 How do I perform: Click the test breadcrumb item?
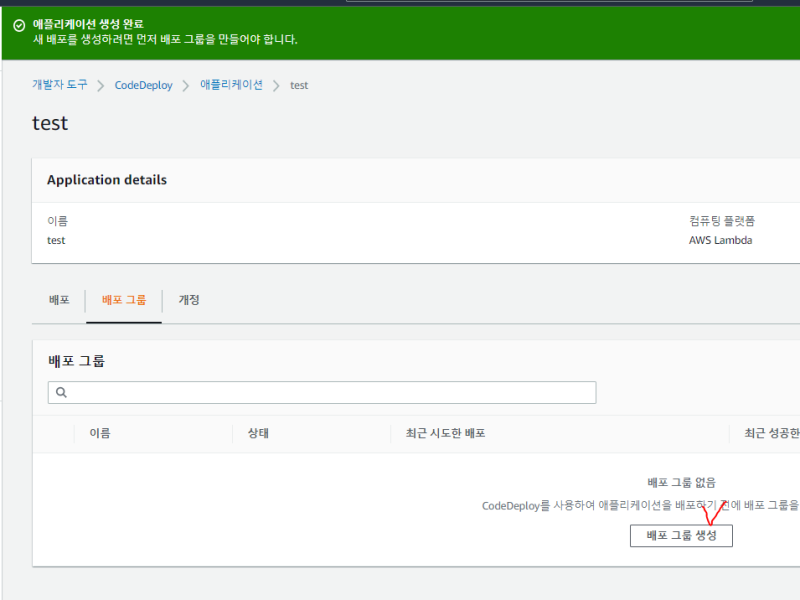[x=299, y=85]
